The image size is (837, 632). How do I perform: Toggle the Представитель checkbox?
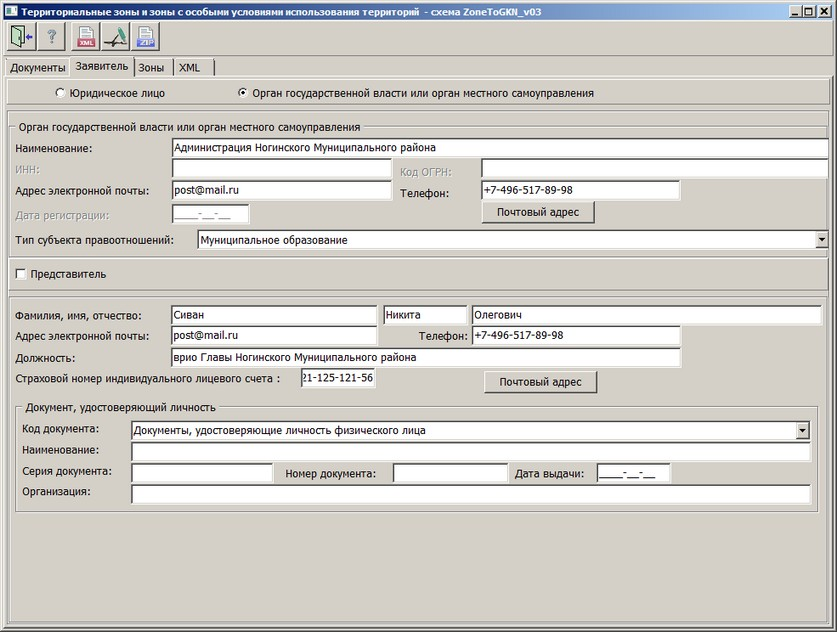pyautogui.click(x=21, y=274)
